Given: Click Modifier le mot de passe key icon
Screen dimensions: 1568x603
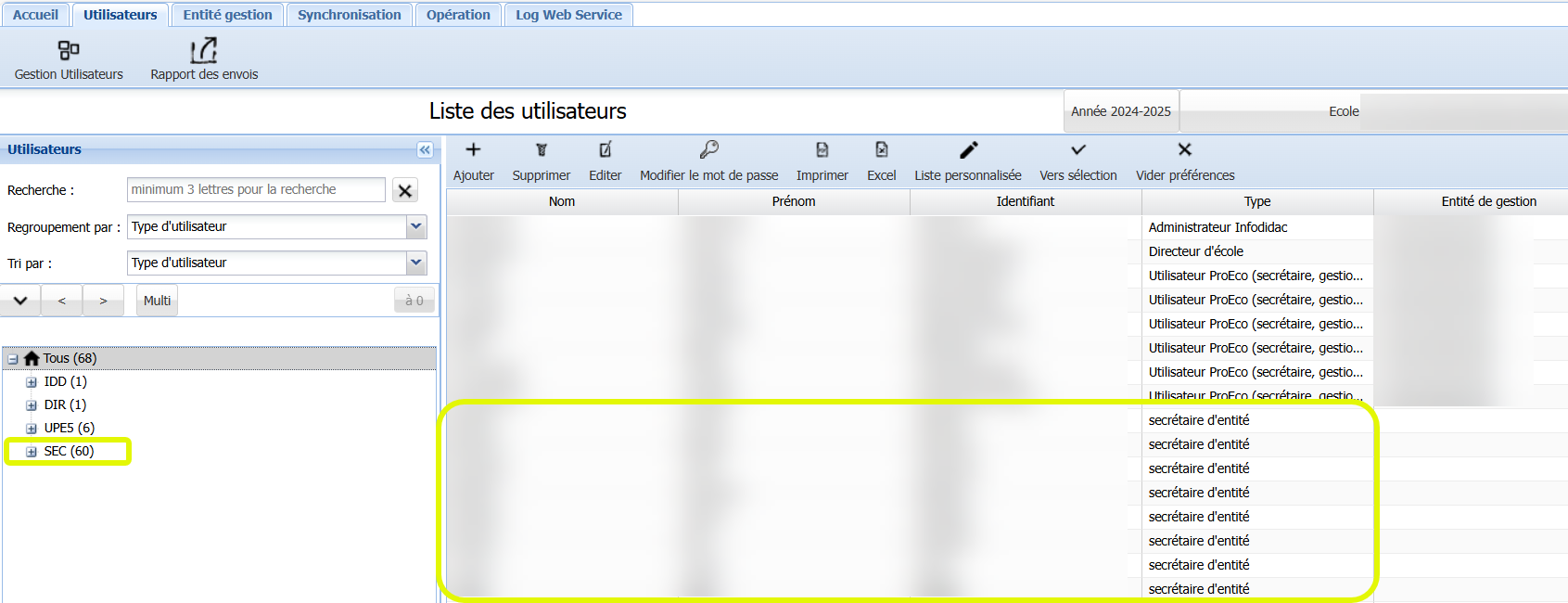Looking at the screenshot, I should [x=709, y=150].
